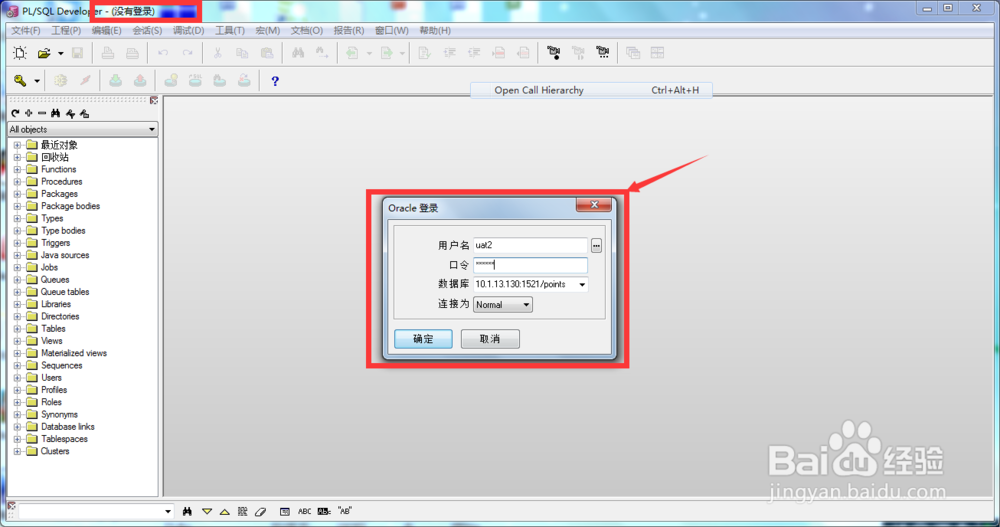Image resolution: width=1000 pixels, height=527 pixels.
Task: Click the Open folder toolbar icon
Action: click(44, 53)
